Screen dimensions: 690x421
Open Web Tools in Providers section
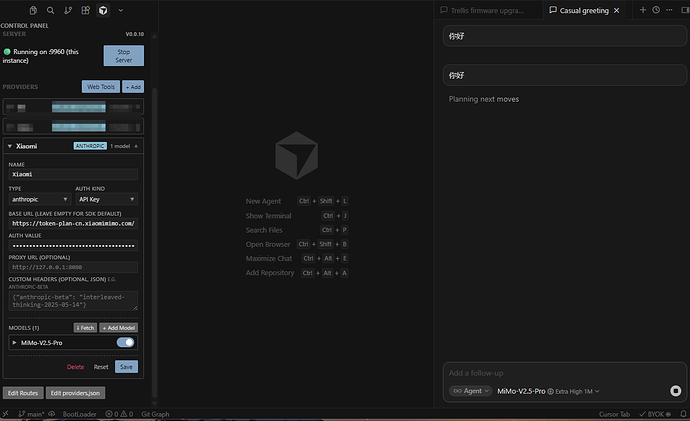[x=101, y=87]
